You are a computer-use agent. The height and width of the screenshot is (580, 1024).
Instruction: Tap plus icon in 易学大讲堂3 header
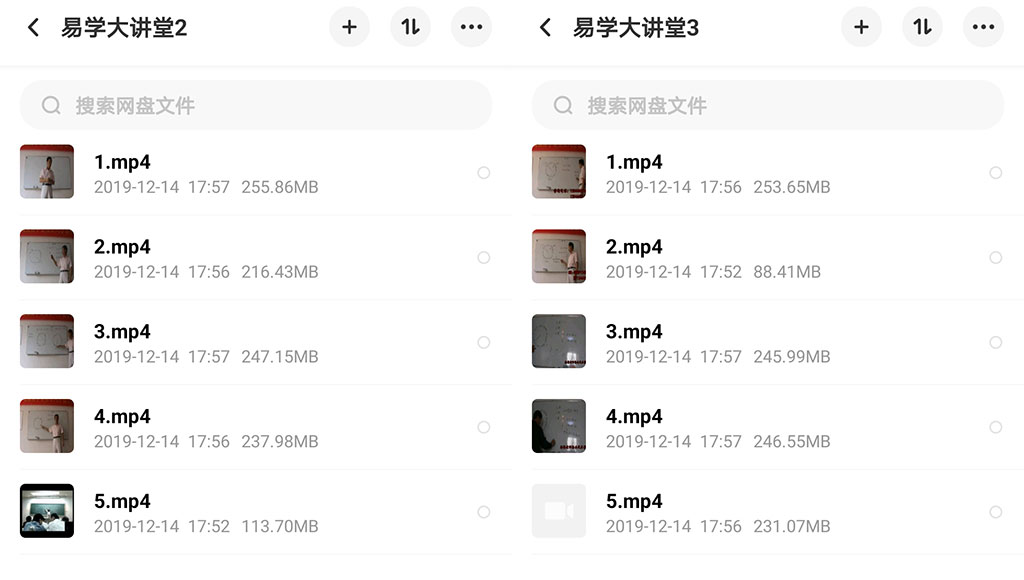(861, 27)
